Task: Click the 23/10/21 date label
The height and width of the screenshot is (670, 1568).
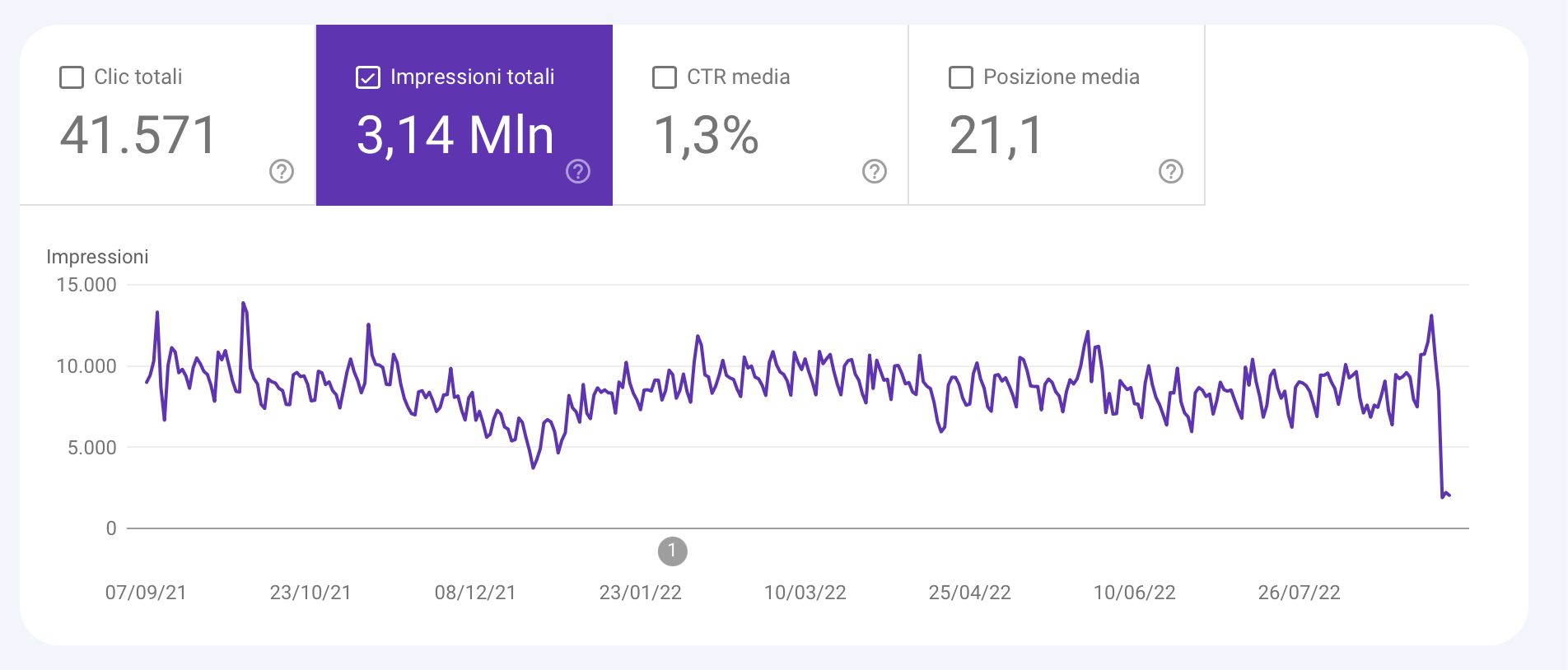Action: point(310,593)
